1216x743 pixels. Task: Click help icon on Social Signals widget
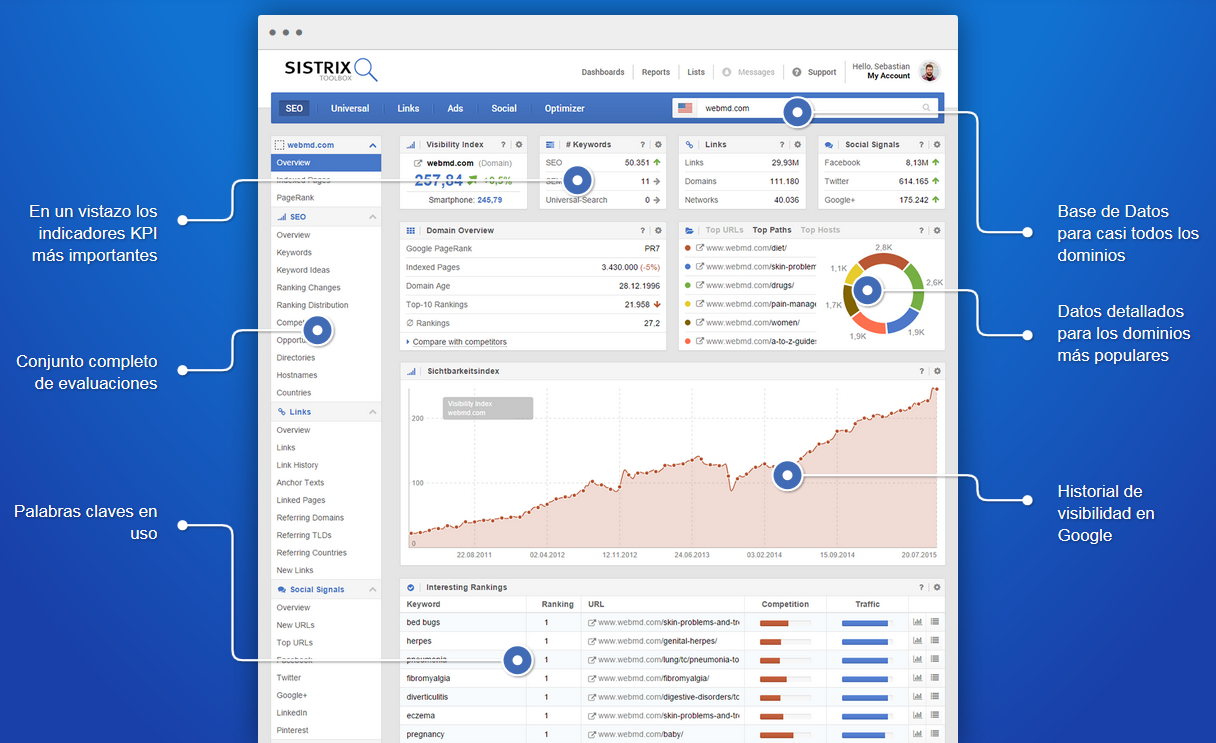(x=922, y=145)
